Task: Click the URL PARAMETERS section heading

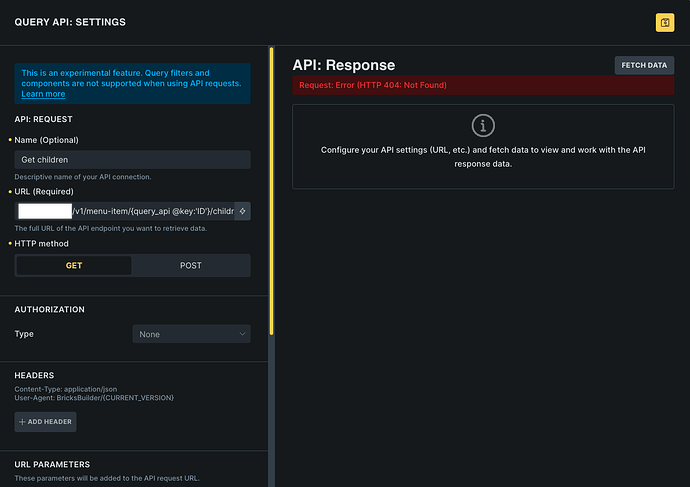Action: pos(52,464)
